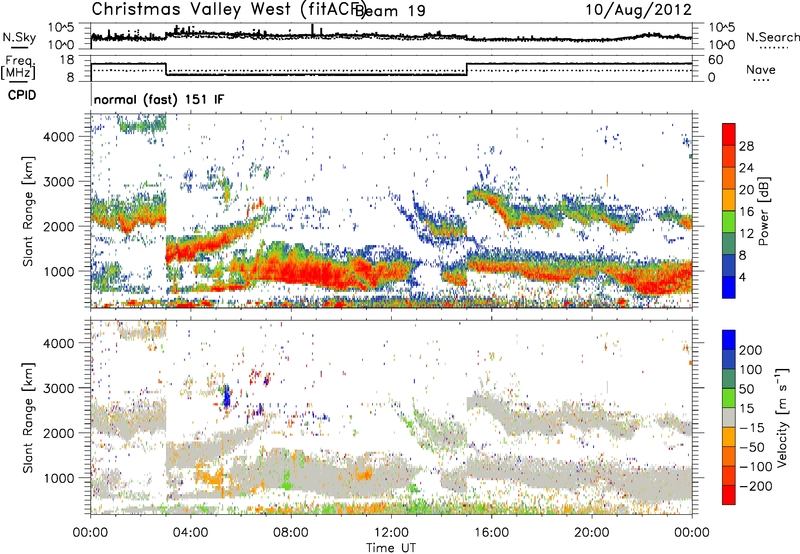This screenshot has width=800, height=554.
Task: Click the '12:00' time axis tick
Action: point(391,533)
